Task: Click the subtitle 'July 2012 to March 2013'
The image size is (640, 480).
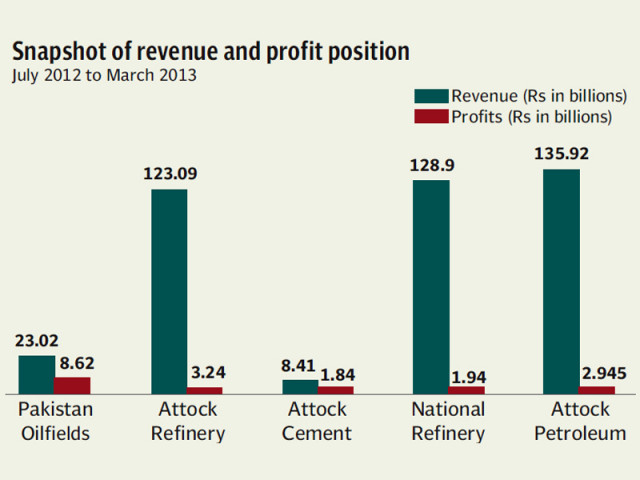Action: coord(104,76)
